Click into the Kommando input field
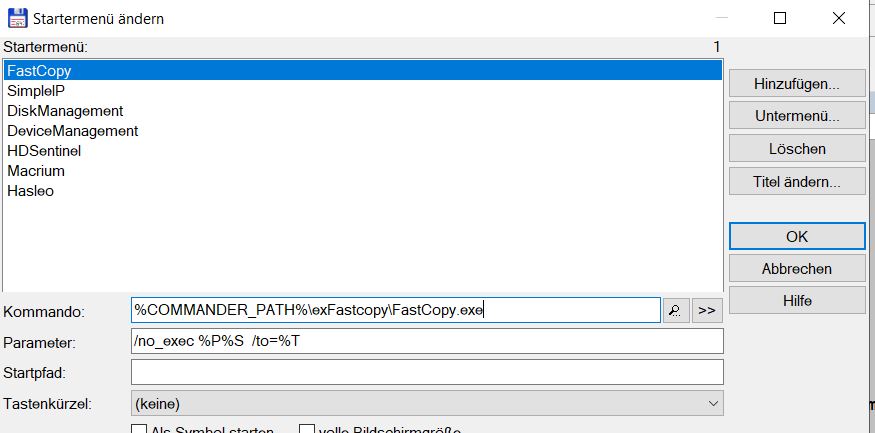Image resolution: width=875 pixels, height=433 pixels. click(x=396, y=310)
